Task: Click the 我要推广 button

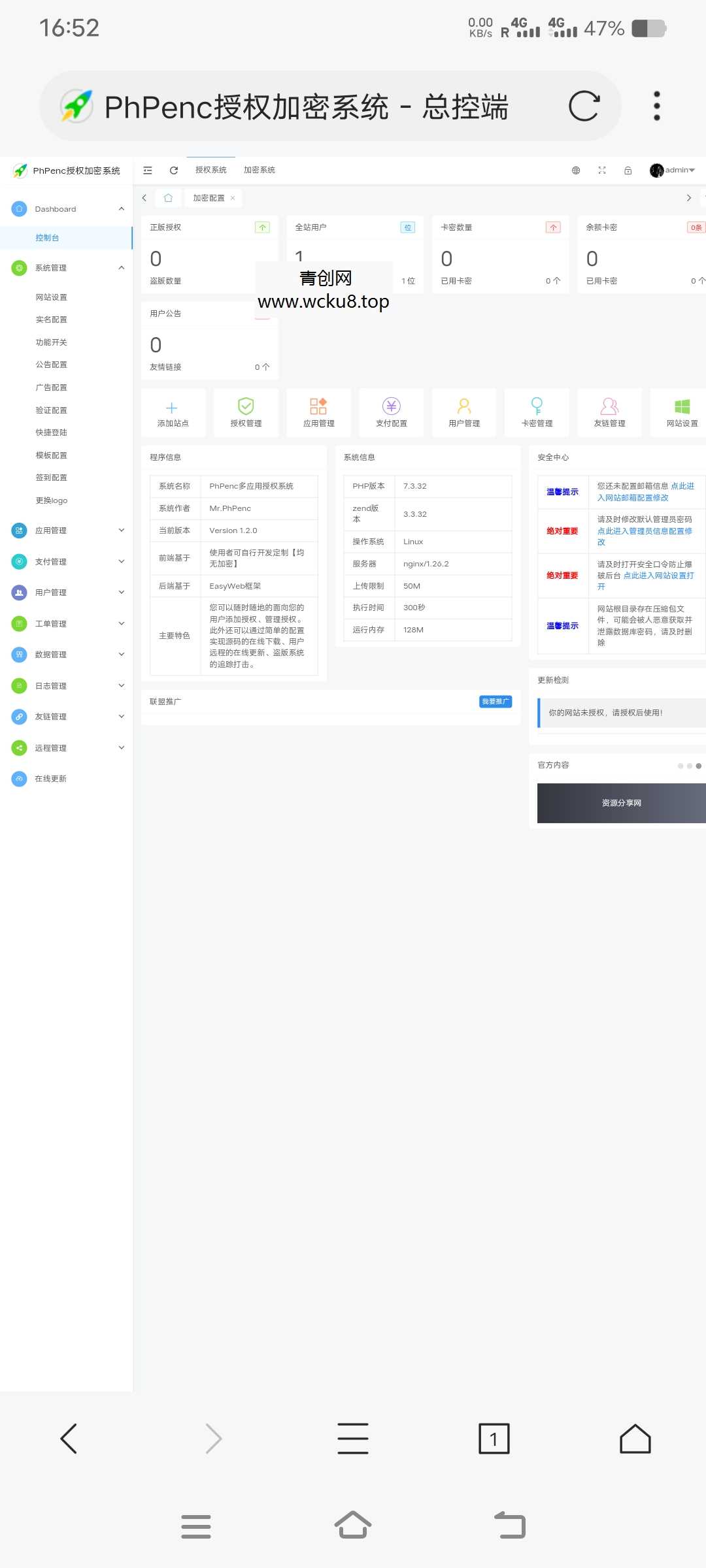Action: pos(496,702)
